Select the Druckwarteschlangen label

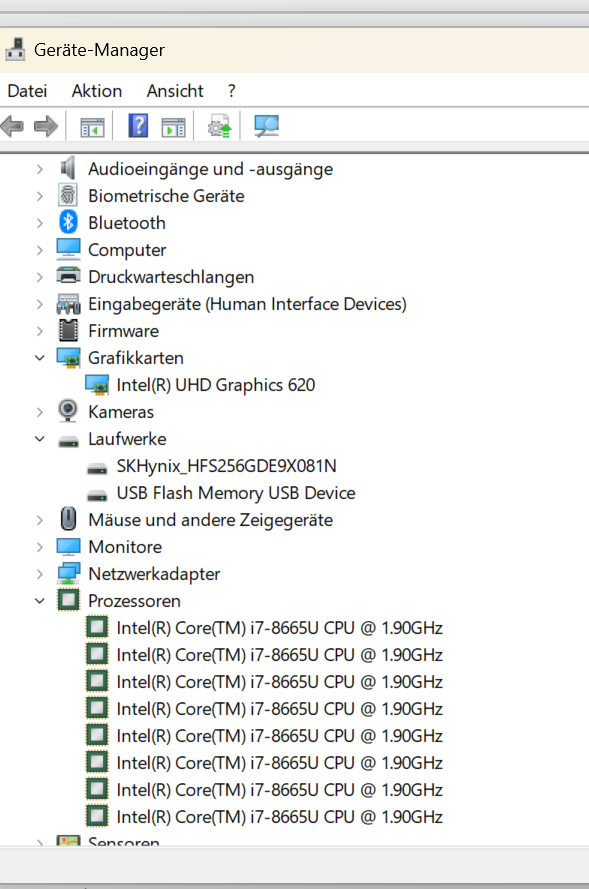click(x=171, y=277)
